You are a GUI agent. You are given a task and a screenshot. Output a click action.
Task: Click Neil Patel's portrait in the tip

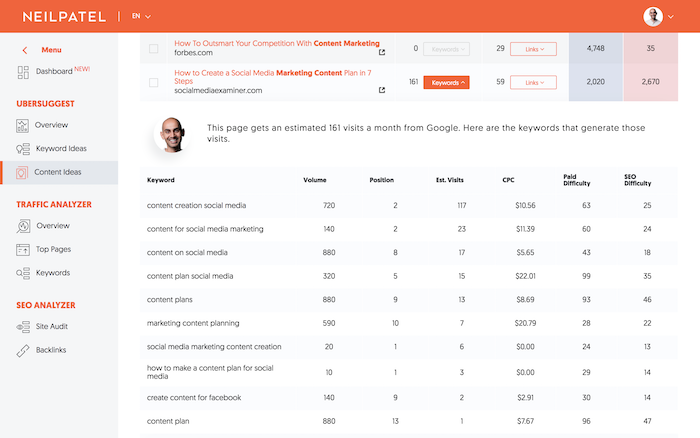point(172,134)
